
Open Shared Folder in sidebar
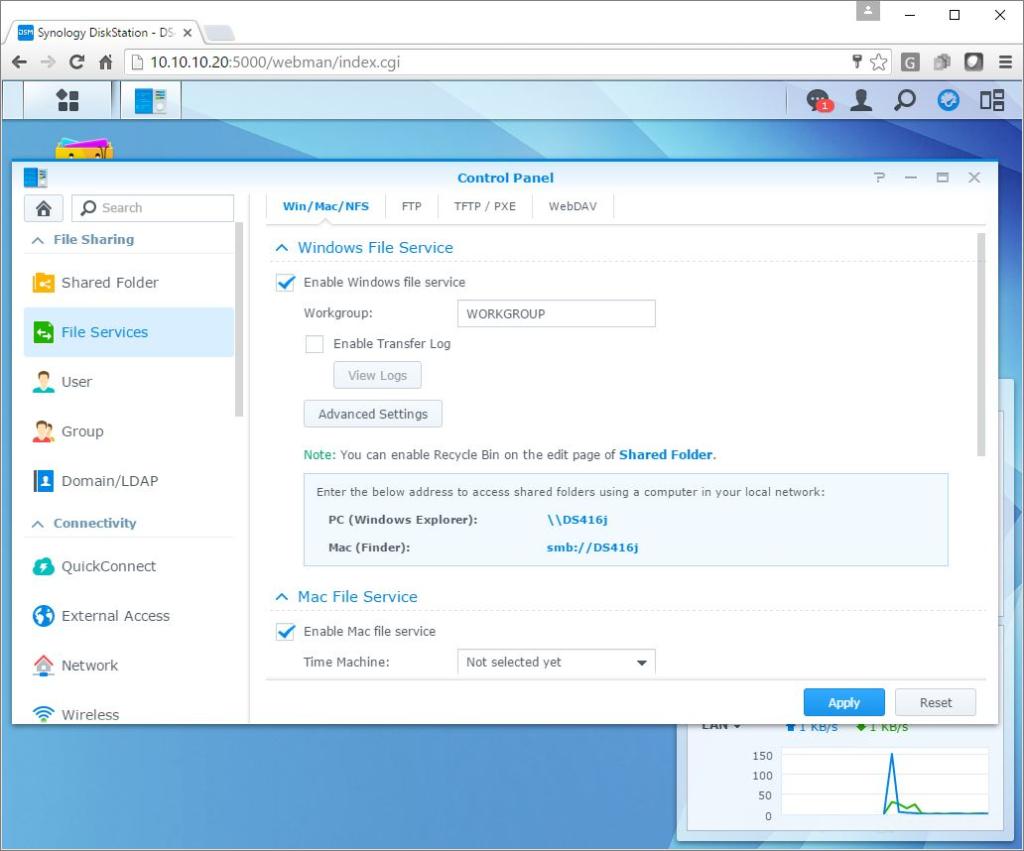[109, 283]
